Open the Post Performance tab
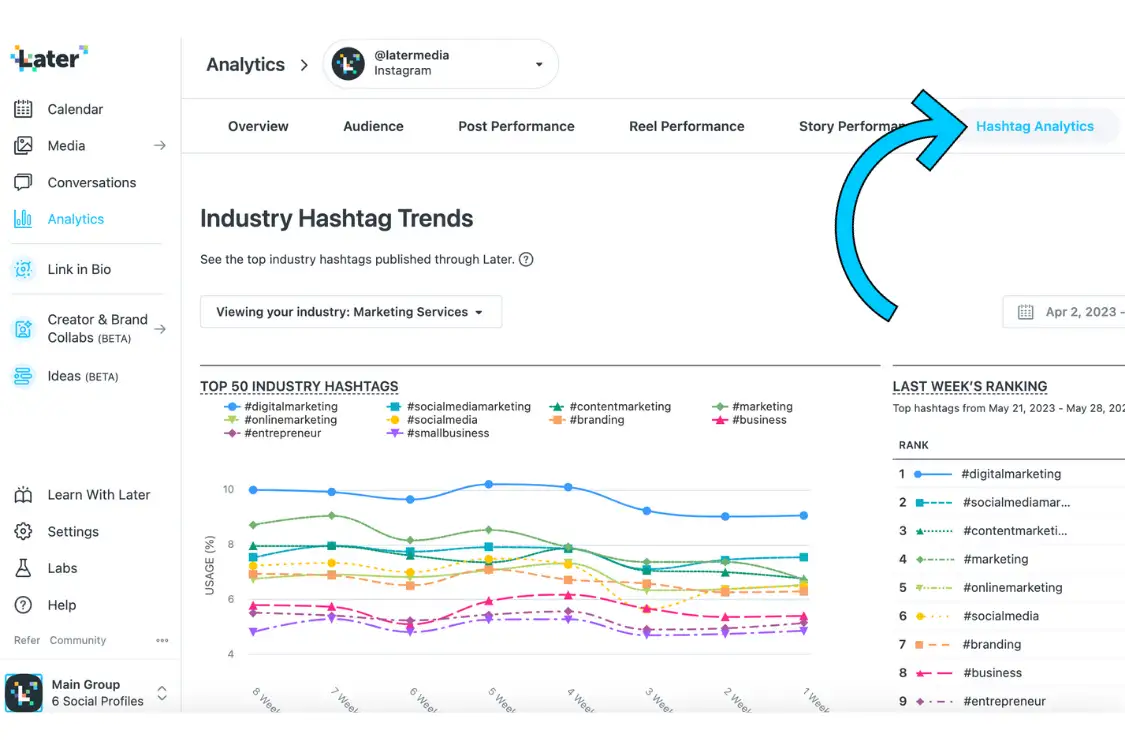This screenshot has width=1125, height=750. point(517,126)
